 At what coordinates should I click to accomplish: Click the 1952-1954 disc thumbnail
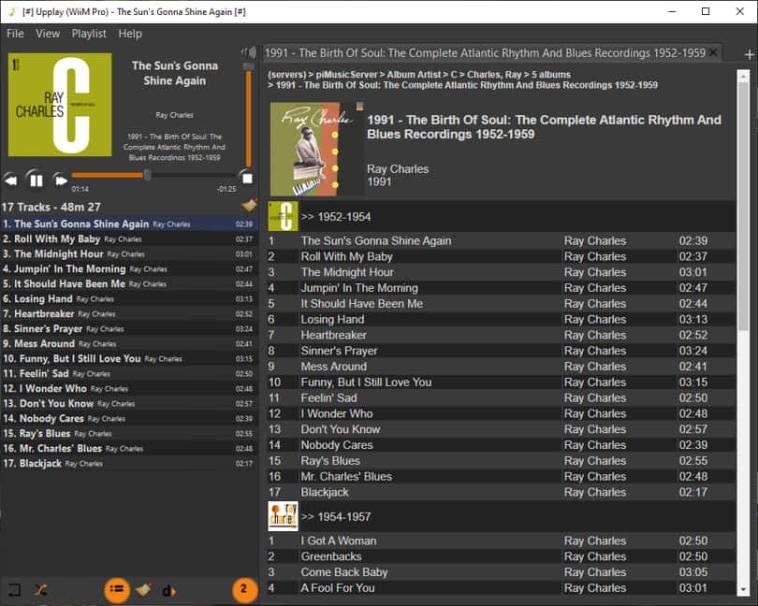point(283,216)
